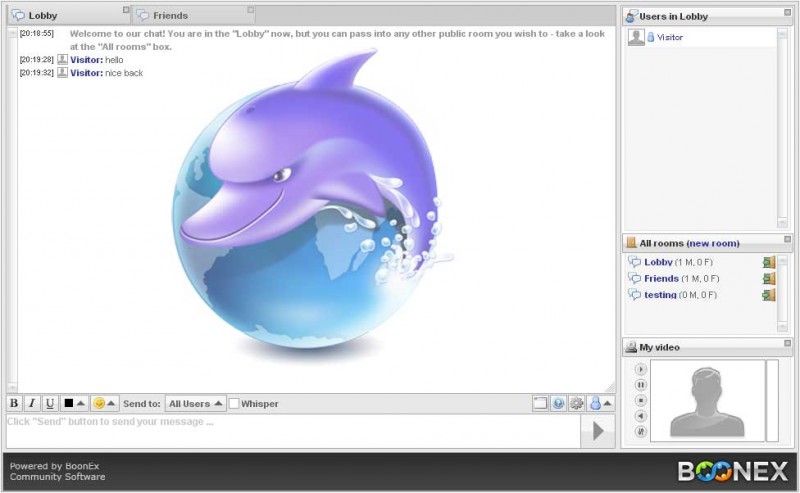Toggle italic text formatting

click(x=32, y=403)
